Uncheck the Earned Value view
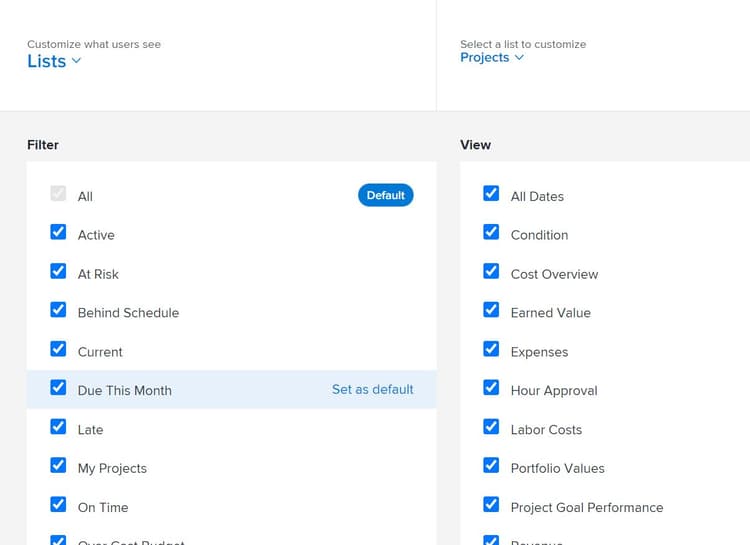The width and height of the screenshot is (750, 545). coord(491,310)
